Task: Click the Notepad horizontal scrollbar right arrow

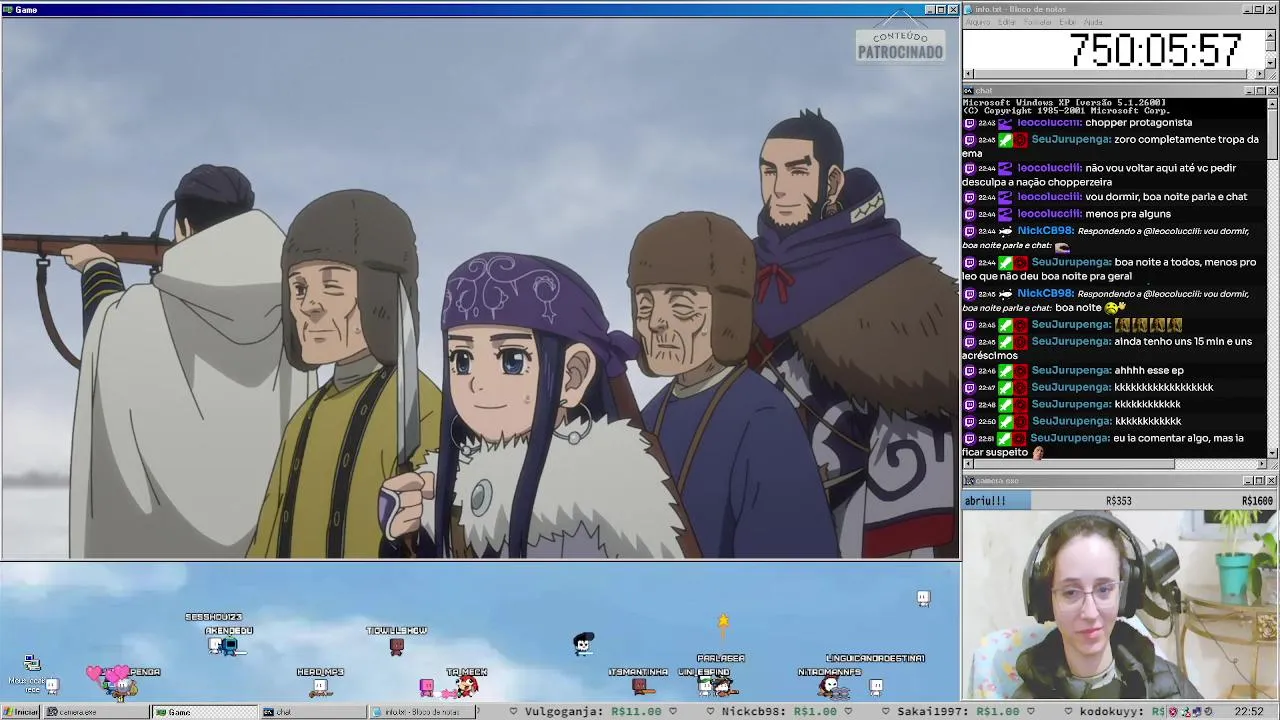Action: (x=1260, y=73)
